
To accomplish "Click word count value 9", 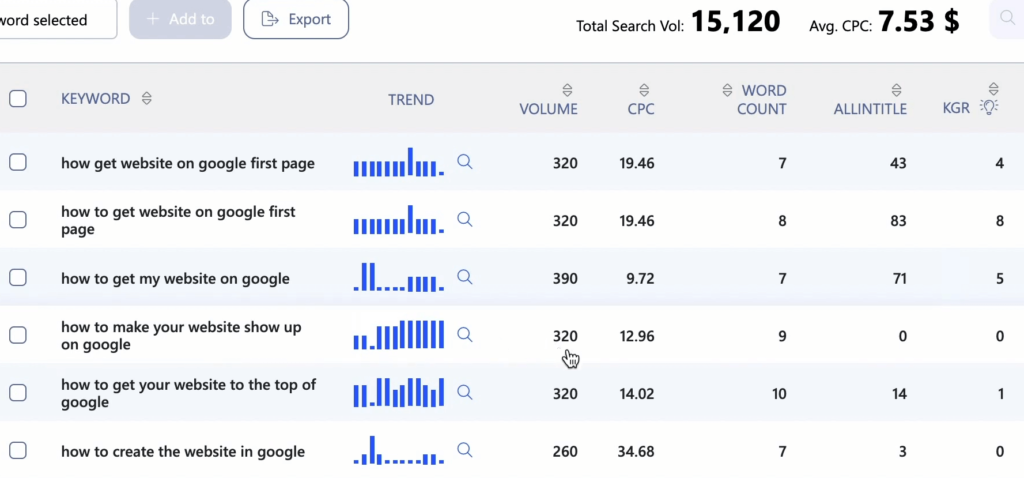I will (x=782, y=336).
